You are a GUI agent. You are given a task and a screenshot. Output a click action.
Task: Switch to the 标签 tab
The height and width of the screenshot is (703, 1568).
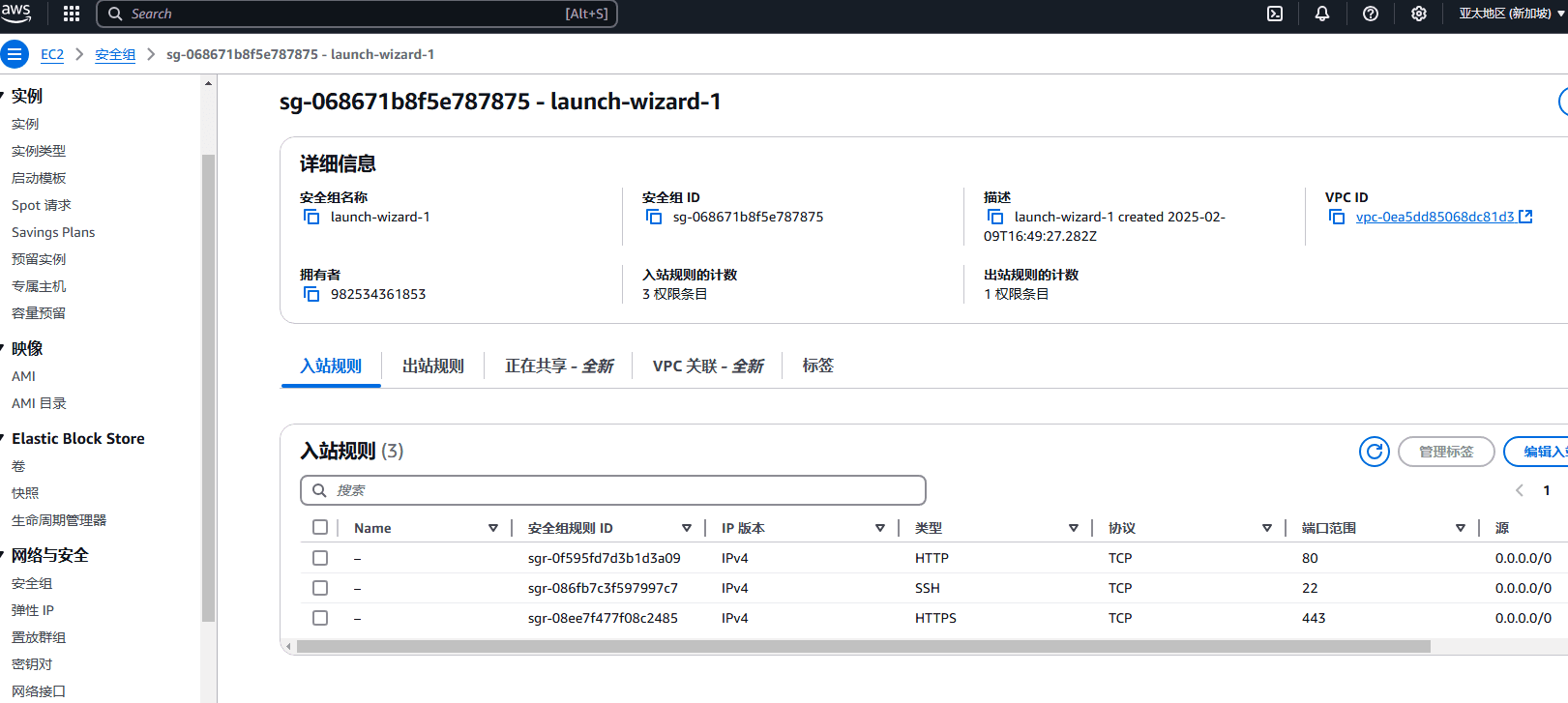[818, 366]
